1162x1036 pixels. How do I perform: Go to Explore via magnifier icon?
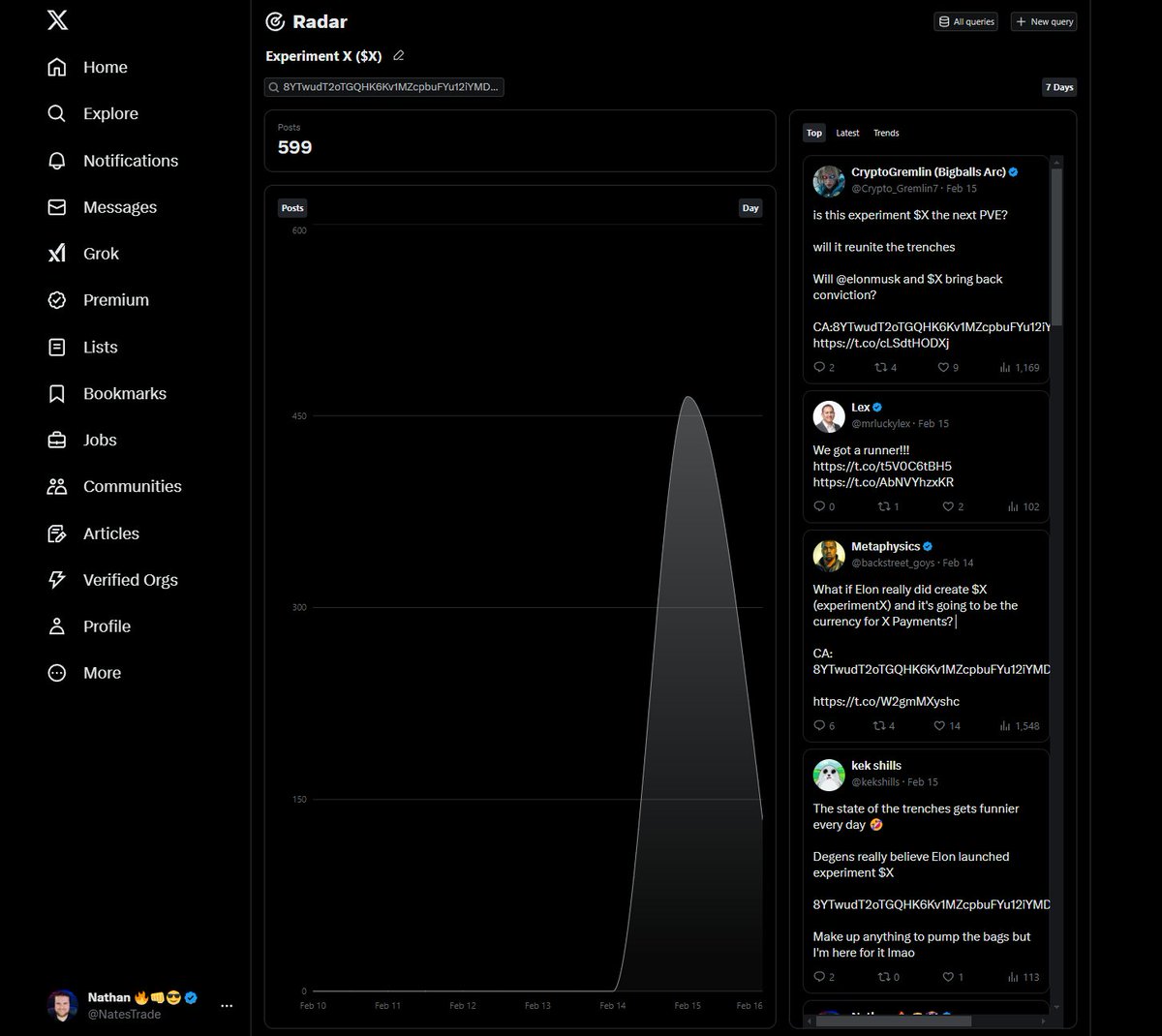[x=57, y=113]
